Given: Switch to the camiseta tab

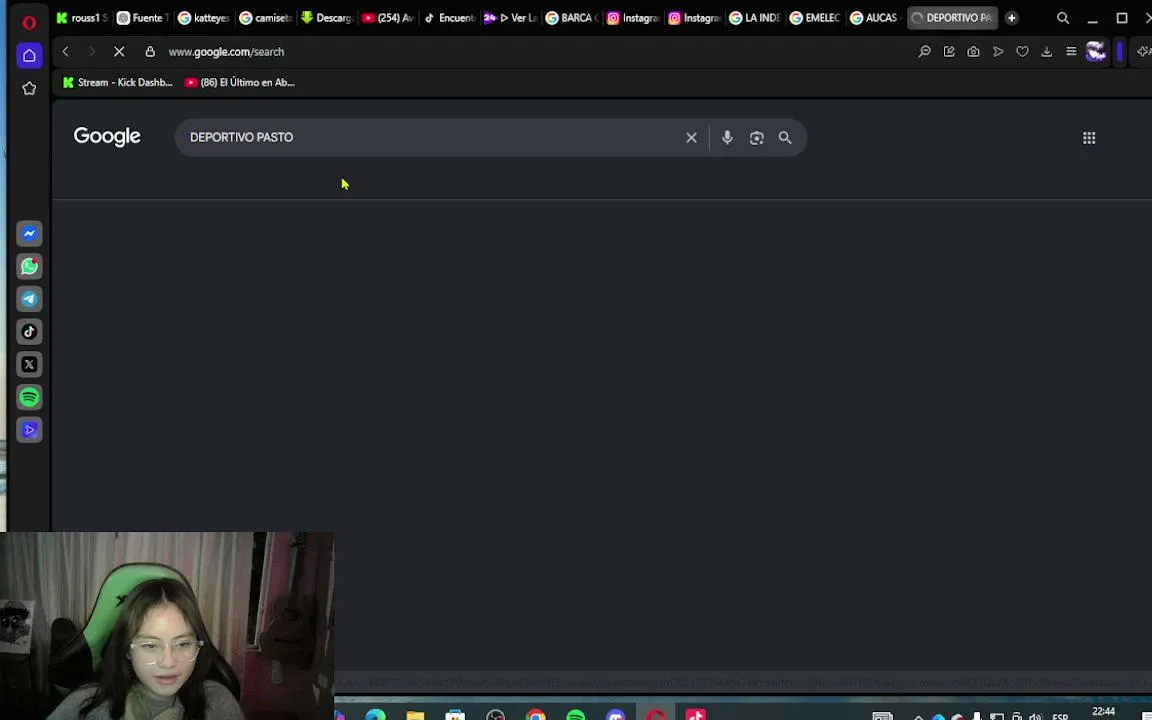Looking at the screenshot, I should [265, 18].
